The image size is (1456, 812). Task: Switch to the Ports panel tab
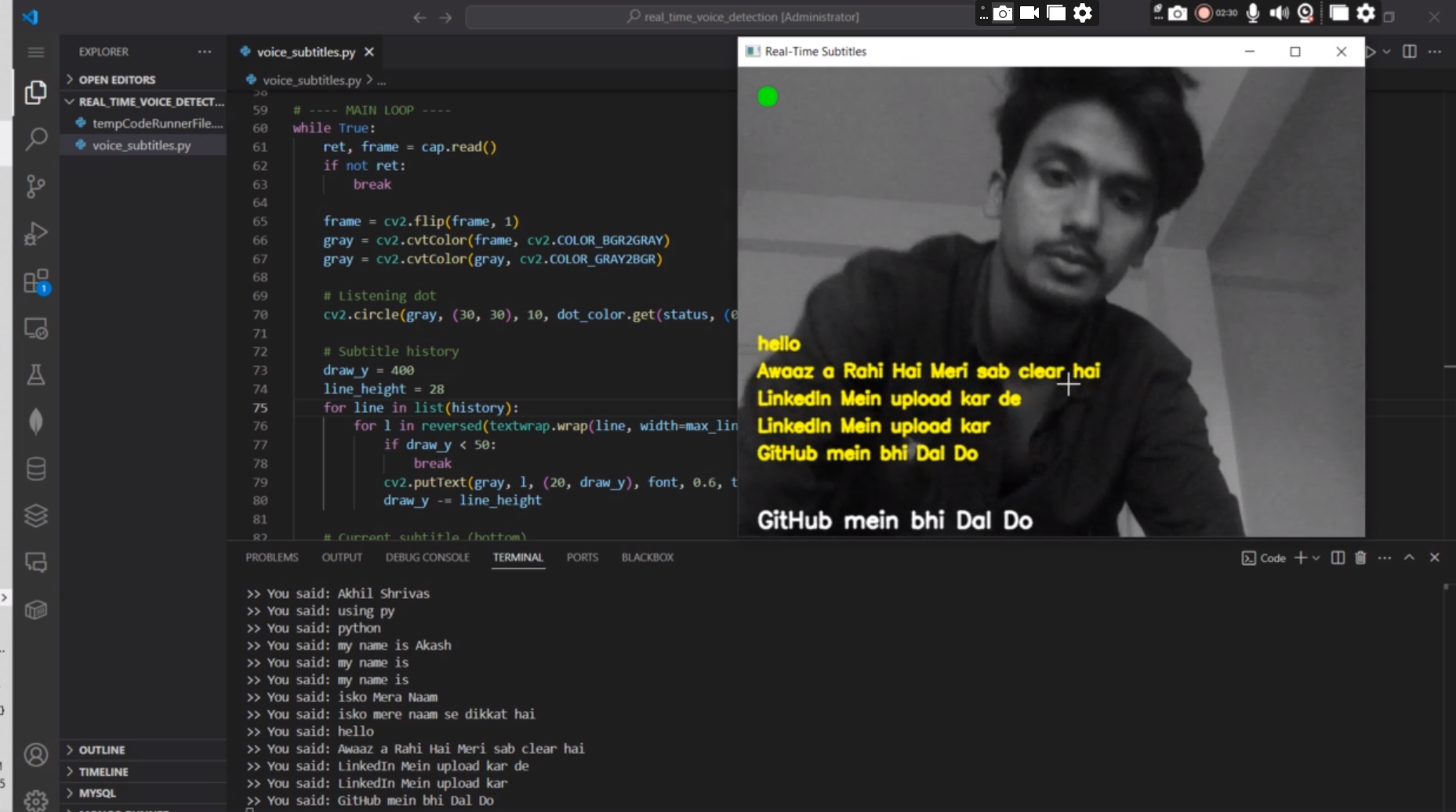(x=583, y=557)
